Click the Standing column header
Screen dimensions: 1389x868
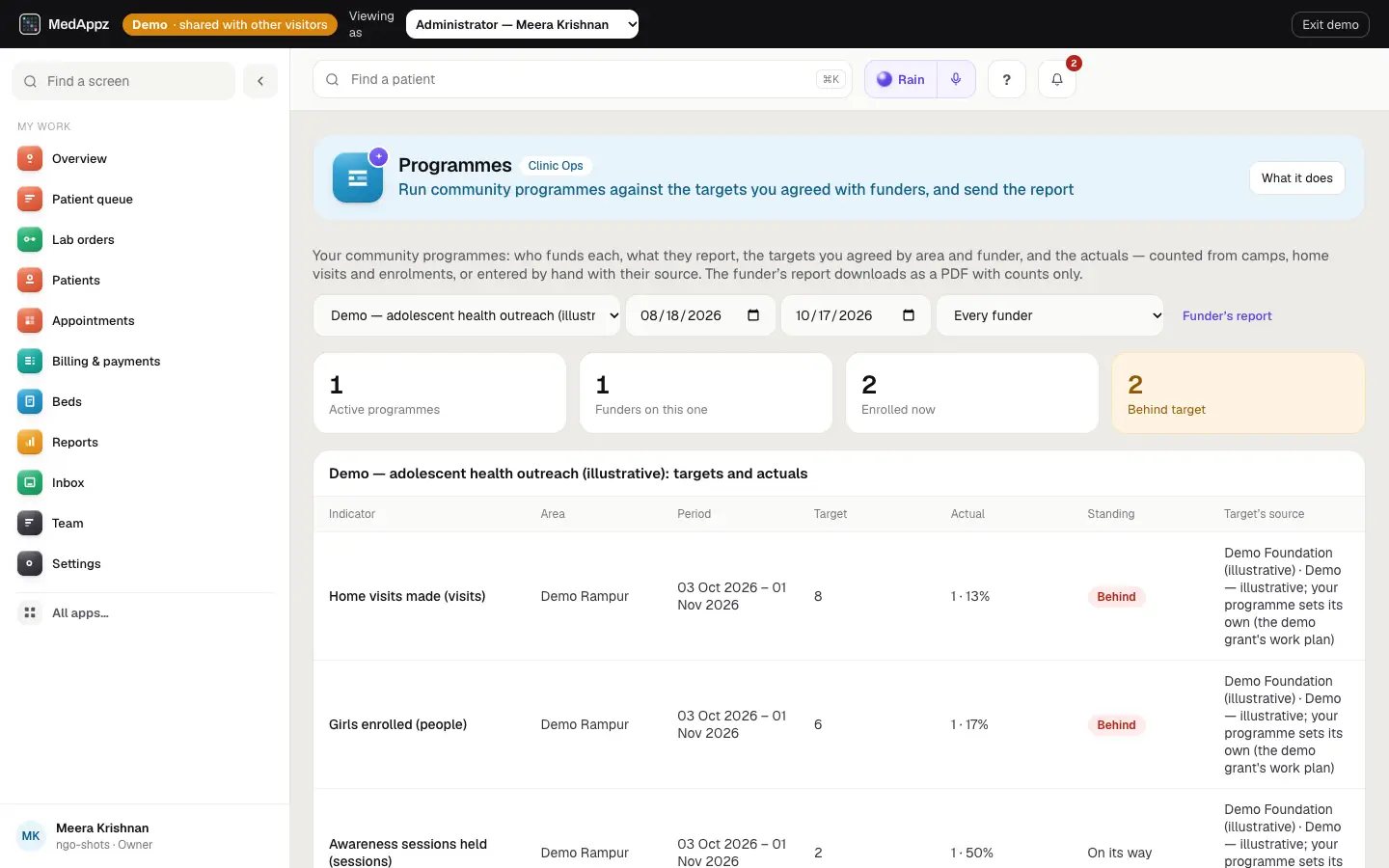pyautogui.click(x=1110, y=514)
